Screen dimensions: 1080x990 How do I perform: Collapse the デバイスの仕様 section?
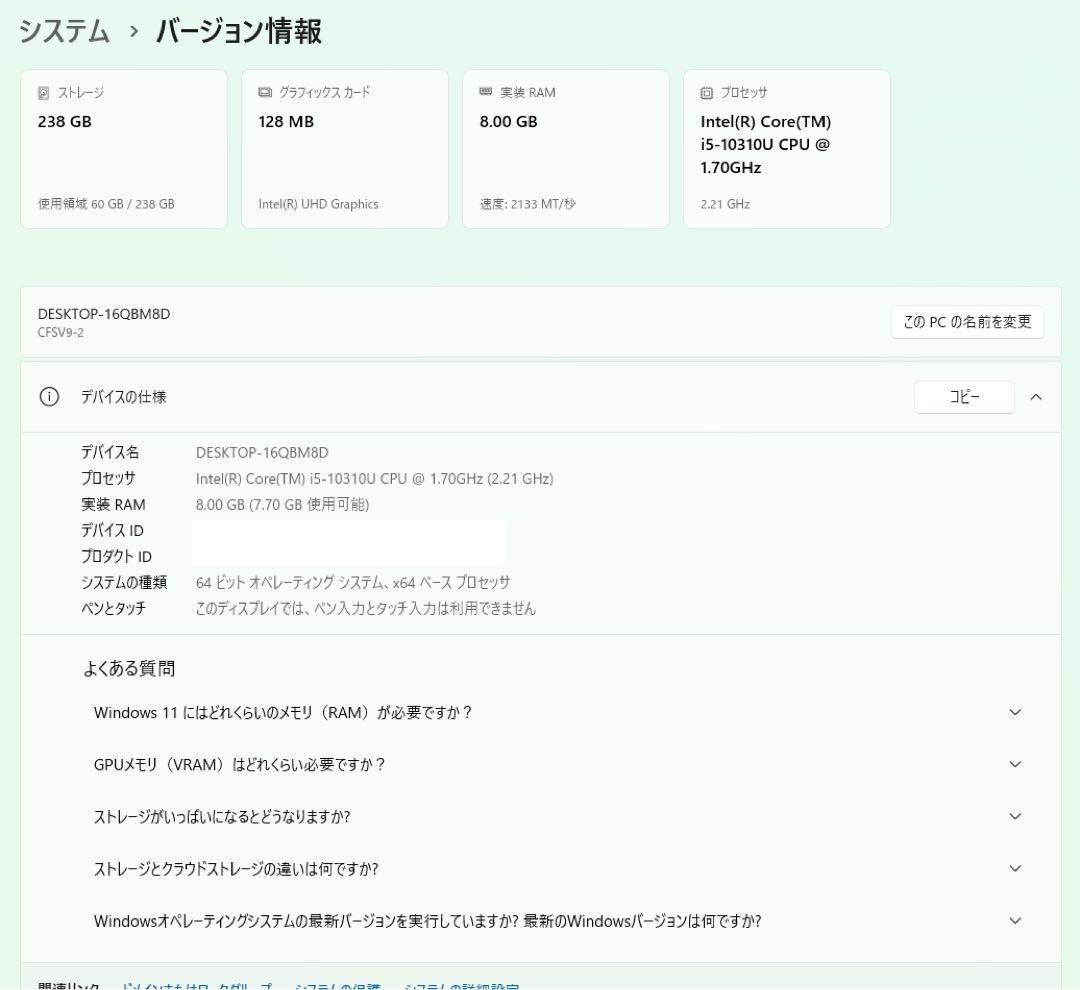coord(1036,397)
